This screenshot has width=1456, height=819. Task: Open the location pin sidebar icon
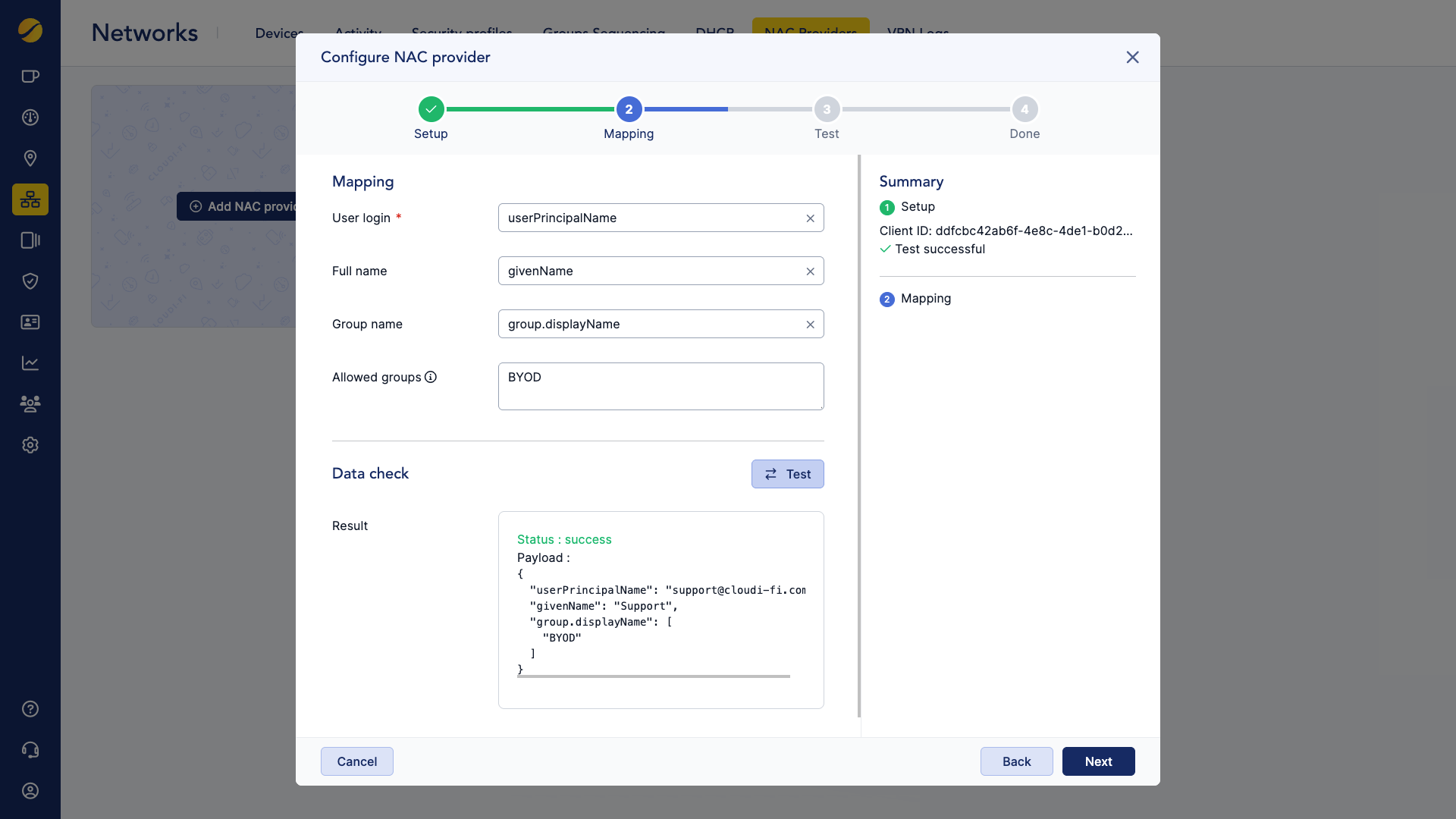pyautogui.click(x=30, y=158)
